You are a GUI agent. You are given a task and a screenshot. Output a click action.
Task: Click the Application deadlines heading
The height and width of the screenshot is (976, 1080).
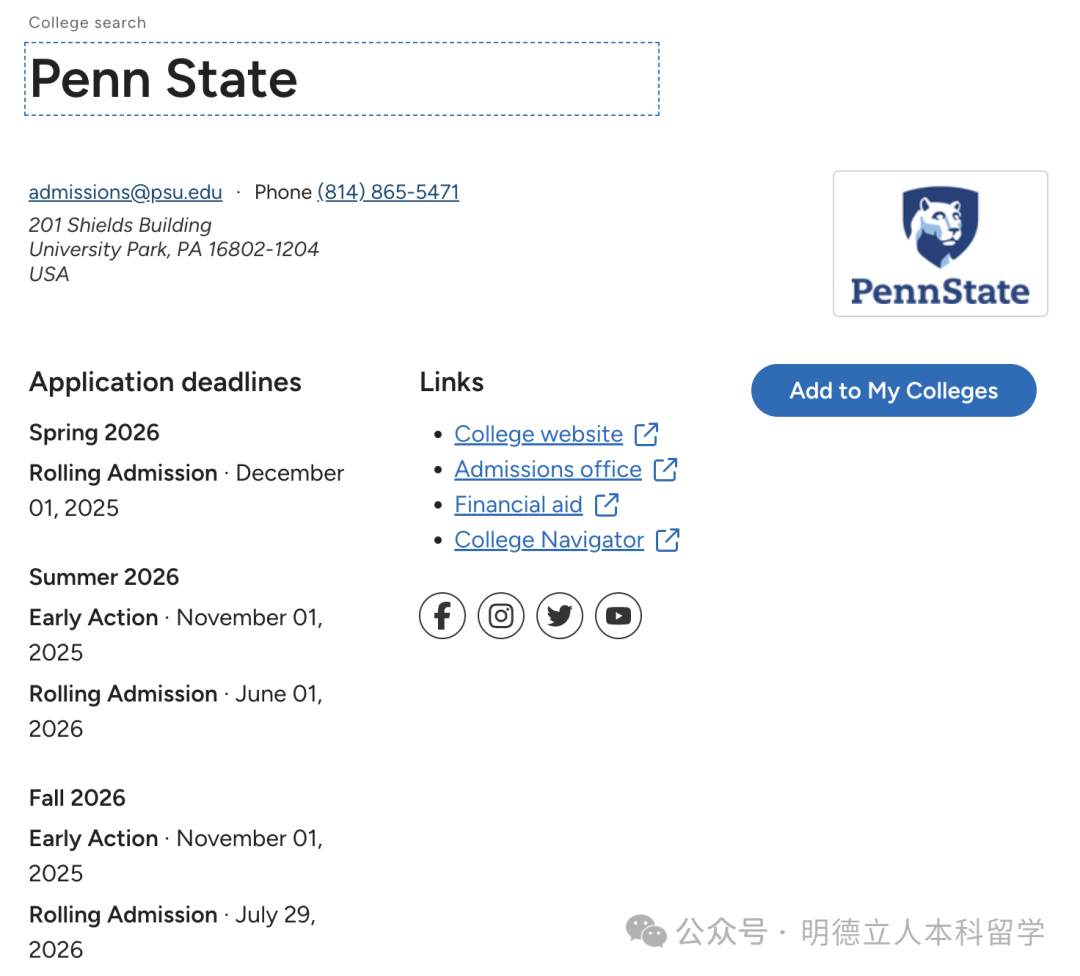[165, 382]
